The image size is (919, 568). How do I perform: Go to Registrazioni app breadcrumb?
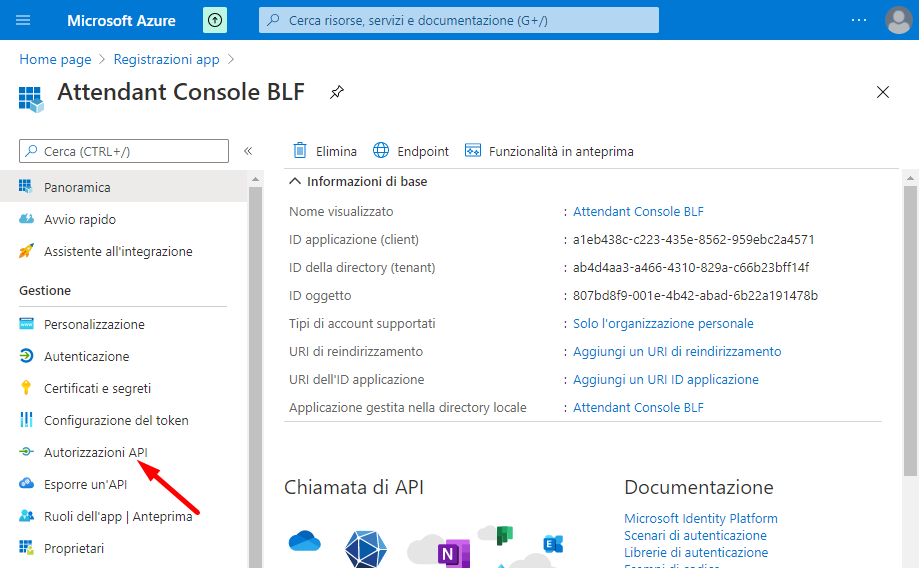(x=166, y=59)
